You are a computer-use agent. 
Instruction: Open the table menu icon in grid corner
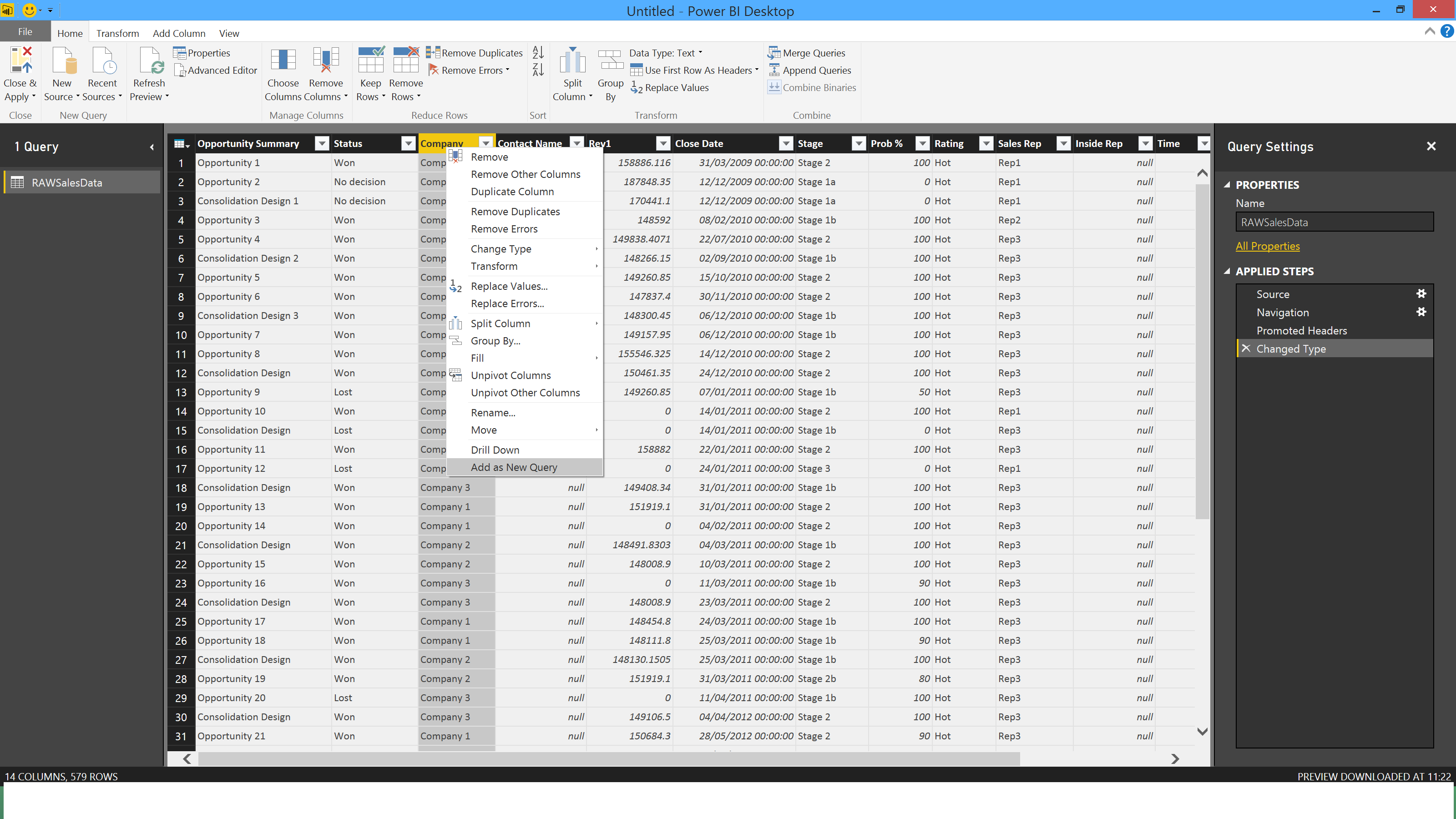tap(182, 144)
